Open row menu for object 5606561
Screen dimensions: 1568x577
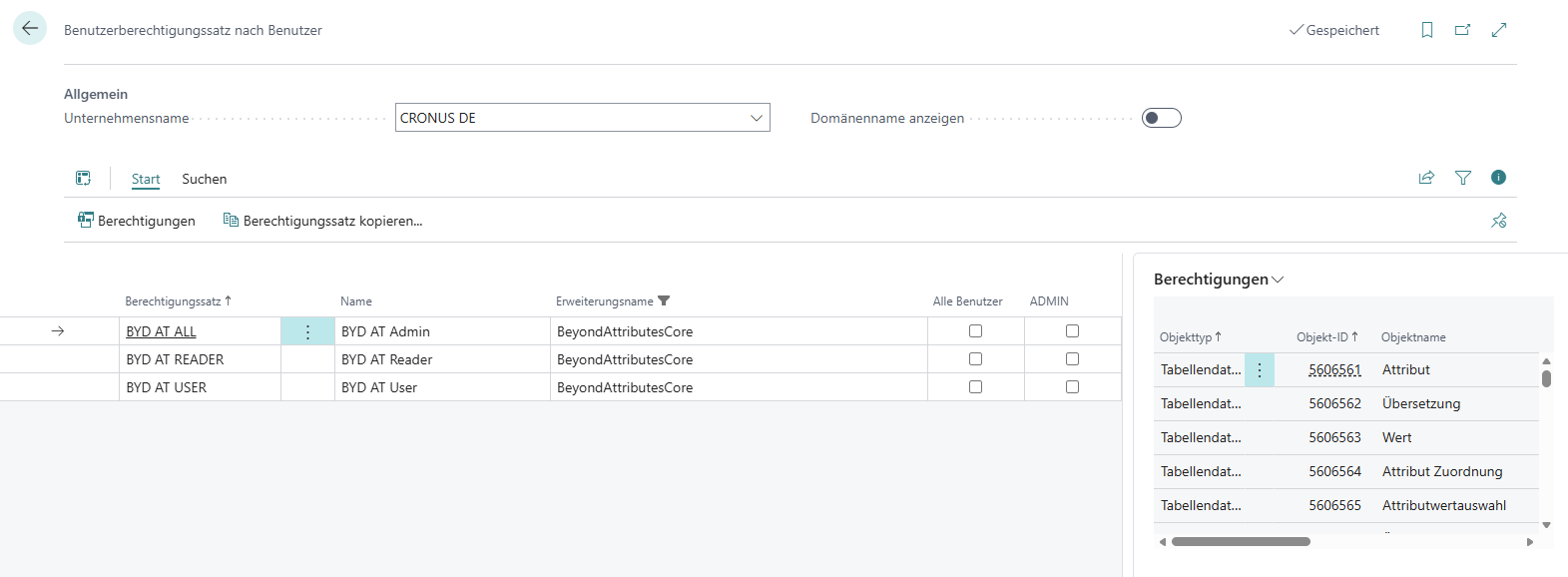(x=1260, y=370)
